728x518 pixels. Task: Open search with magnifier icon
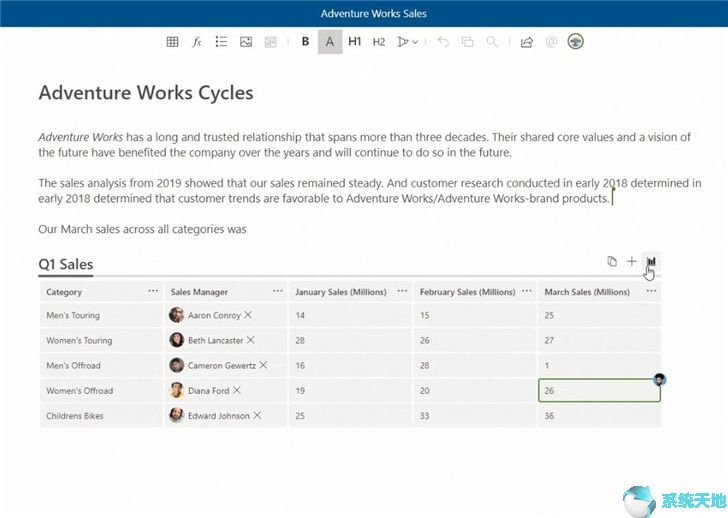[492, 42]
